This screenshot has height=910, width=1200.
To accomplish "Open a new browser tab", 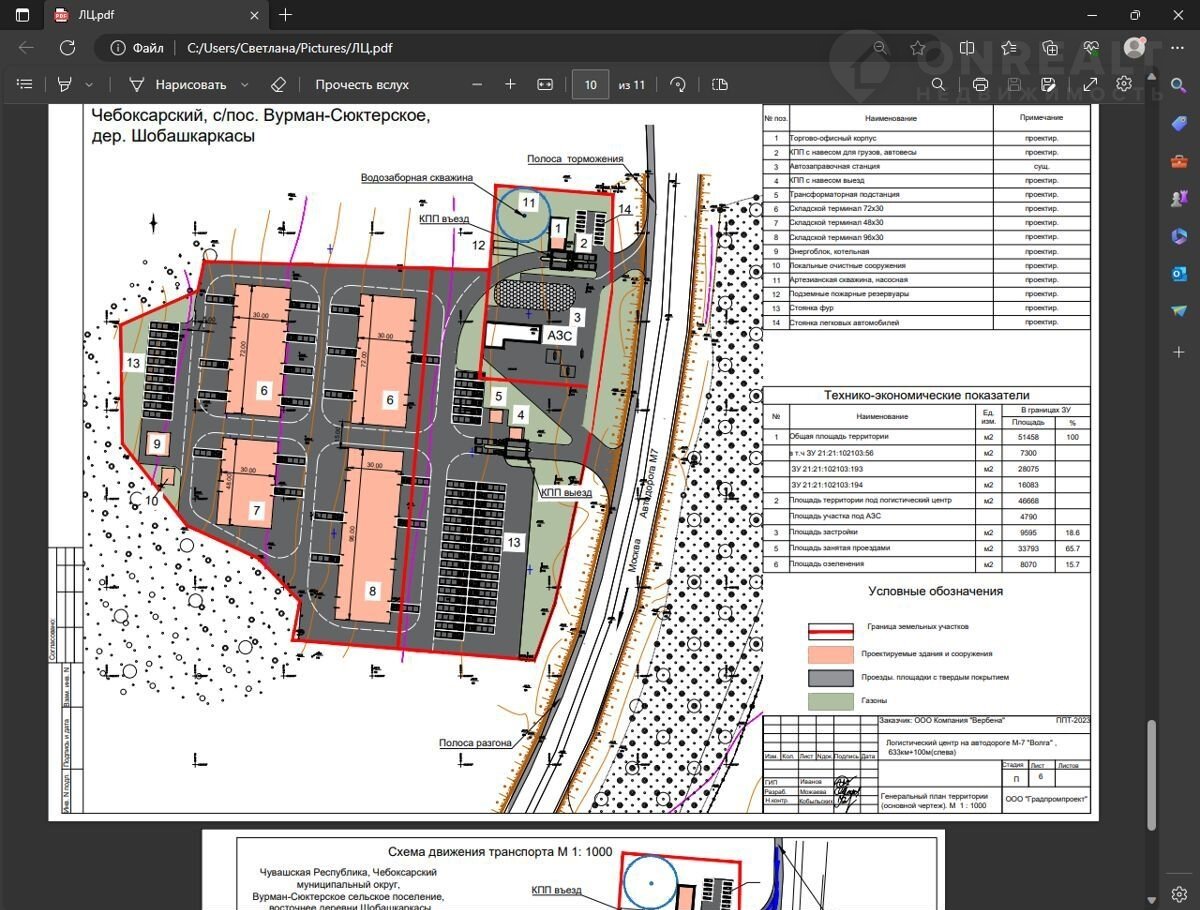I will (286, 15).
